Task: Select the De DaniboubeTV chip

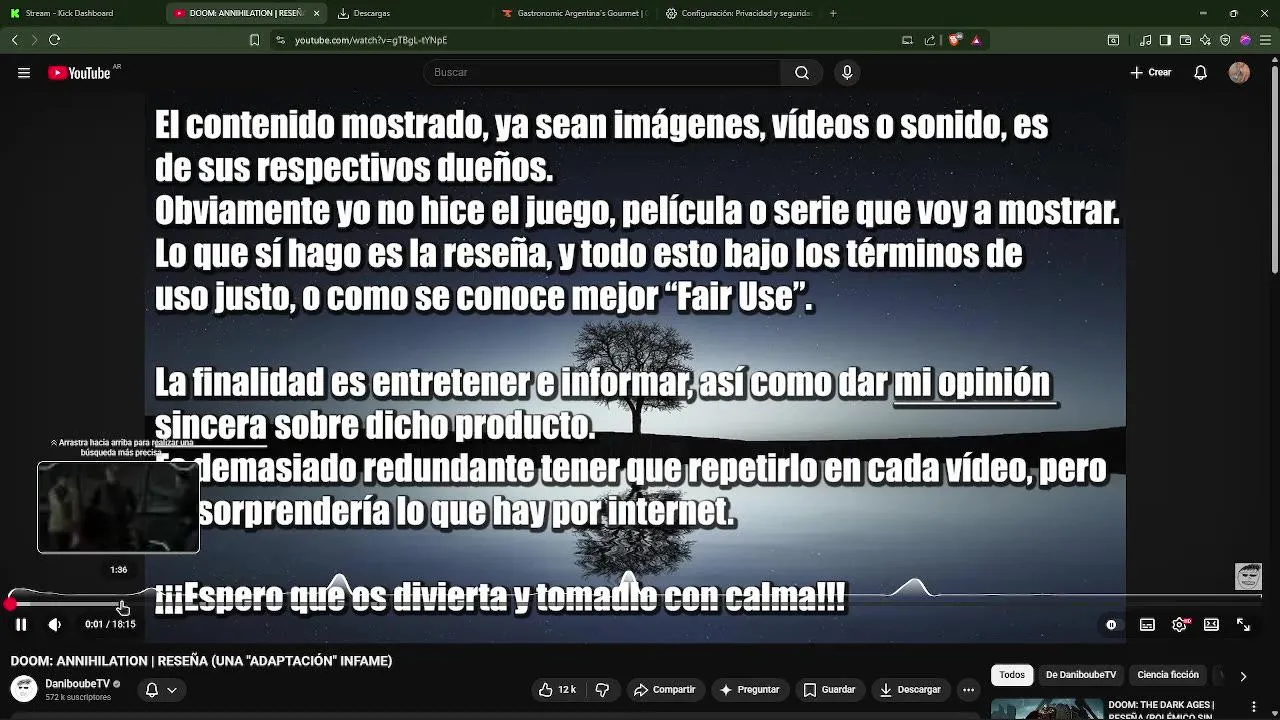Action: point(1081,675)
